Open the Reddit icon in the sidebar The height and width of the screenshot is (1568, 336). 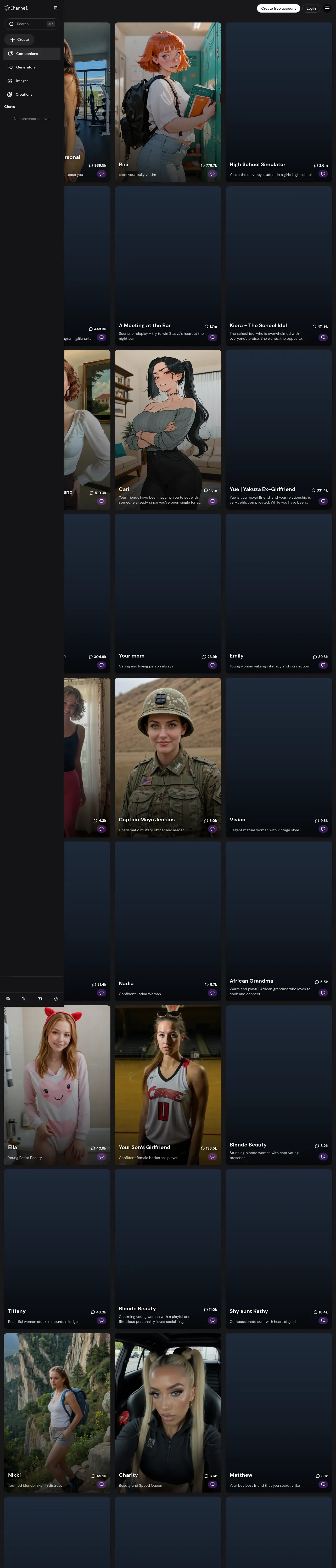[55, 999]
